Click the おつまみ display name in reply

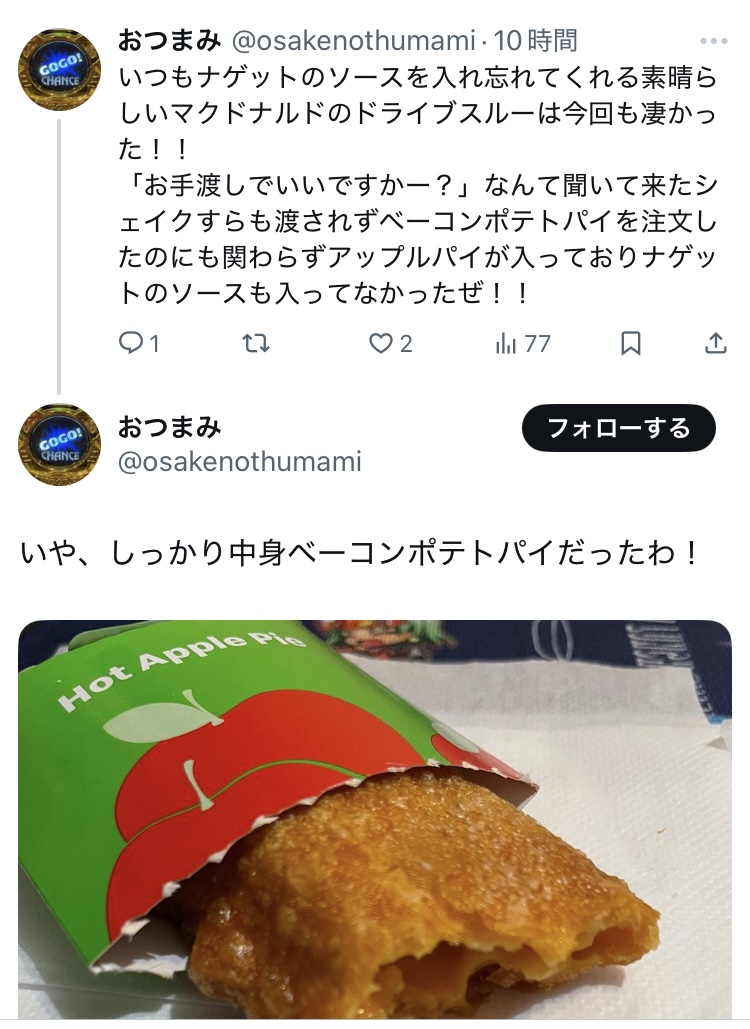pos(169,427)
